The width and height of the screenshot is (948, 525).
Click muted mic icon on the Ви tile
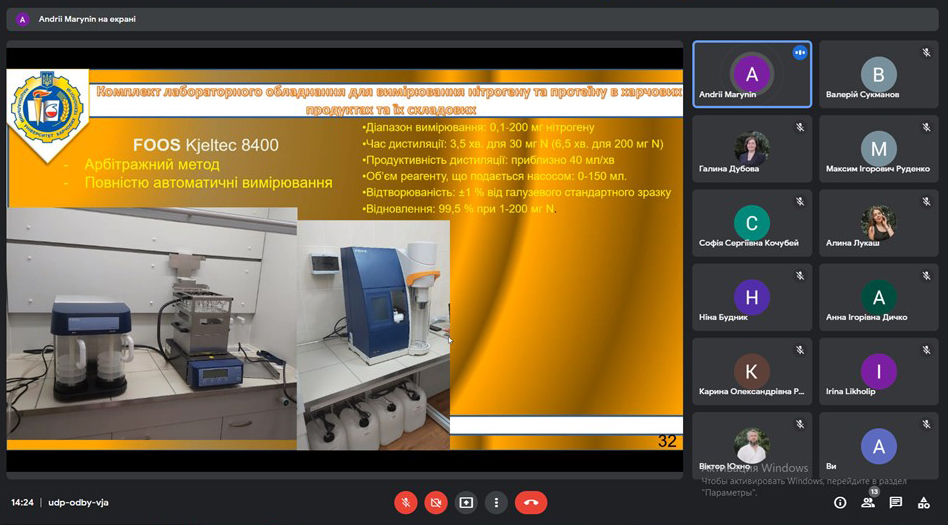pyautogui.click(x=926, y=425)
